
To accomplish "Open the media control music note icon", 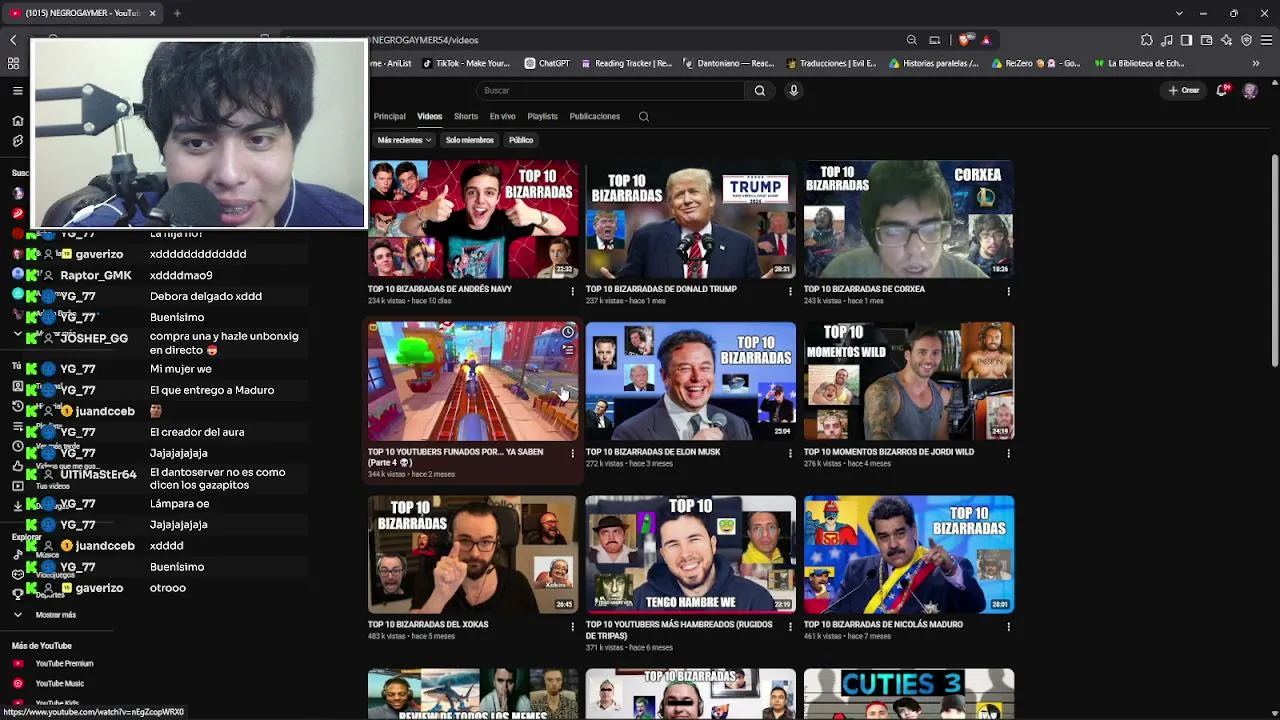I will (x=1167, y=40).
